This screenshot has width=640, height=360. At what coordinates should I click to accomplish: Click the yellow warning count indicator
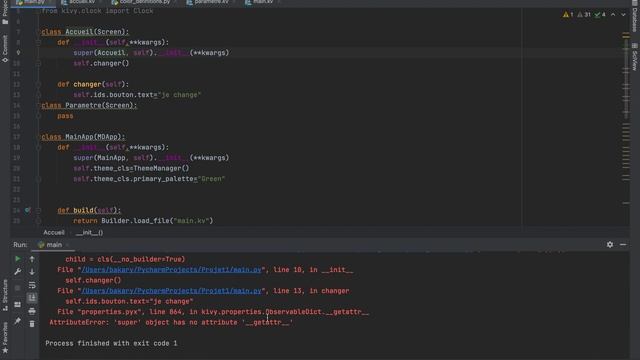(568, 15)
